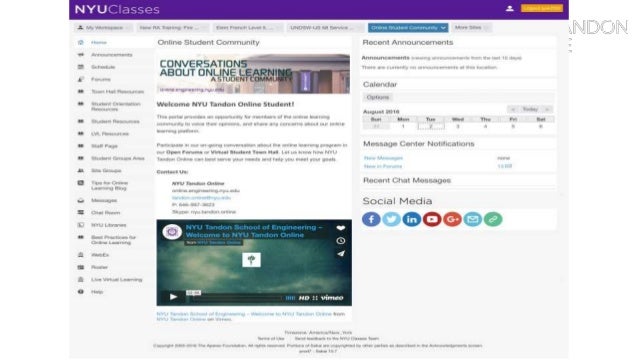Share the video using the paper plane icon

click(341, 253)
